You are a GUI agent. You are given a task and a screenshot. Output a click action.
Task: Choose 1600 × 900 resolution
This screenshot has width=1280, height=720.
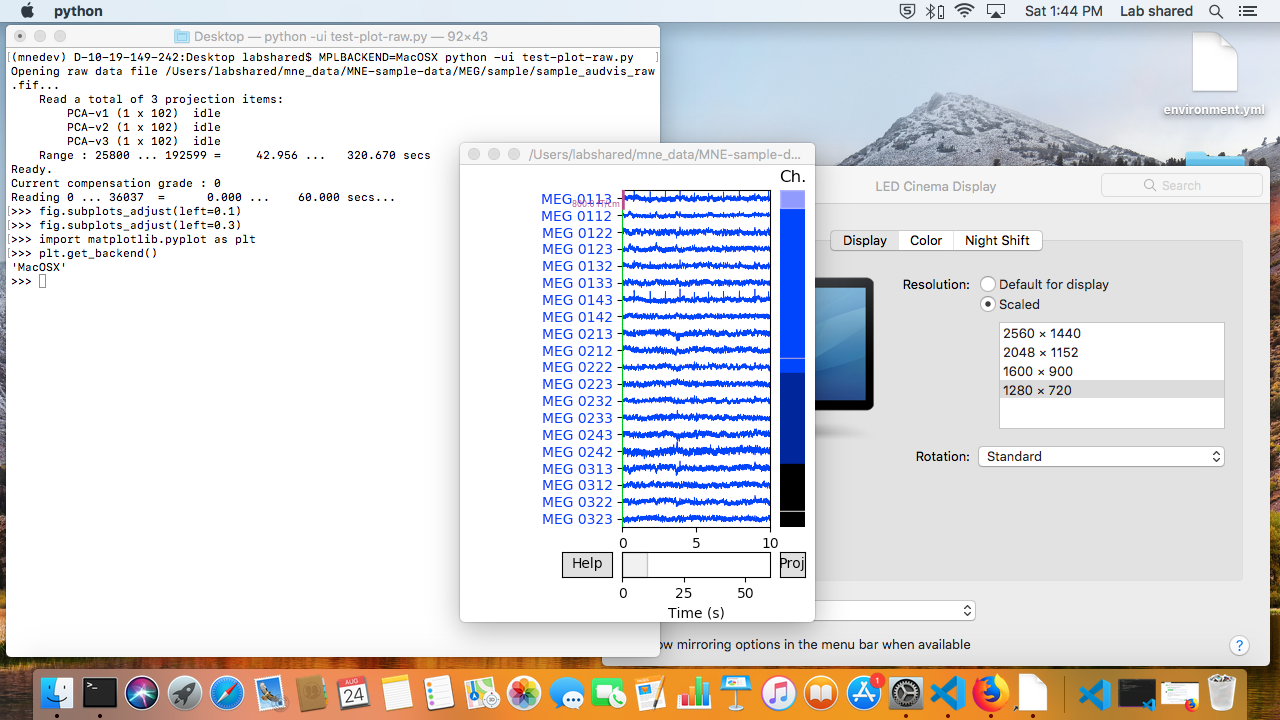coord(1111,371)
